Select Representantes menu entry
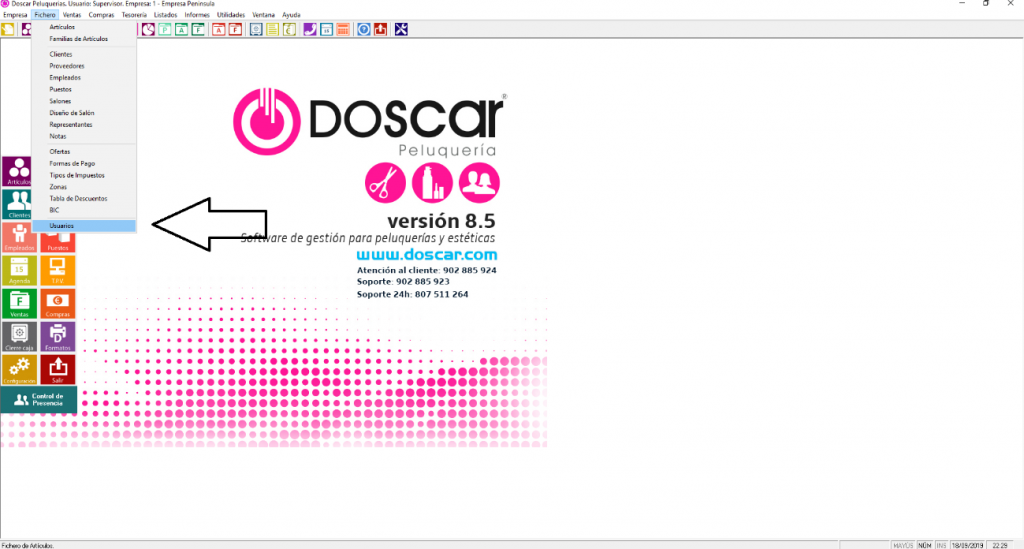This screenshot has height=549, width=1024. tap(84, 125)
